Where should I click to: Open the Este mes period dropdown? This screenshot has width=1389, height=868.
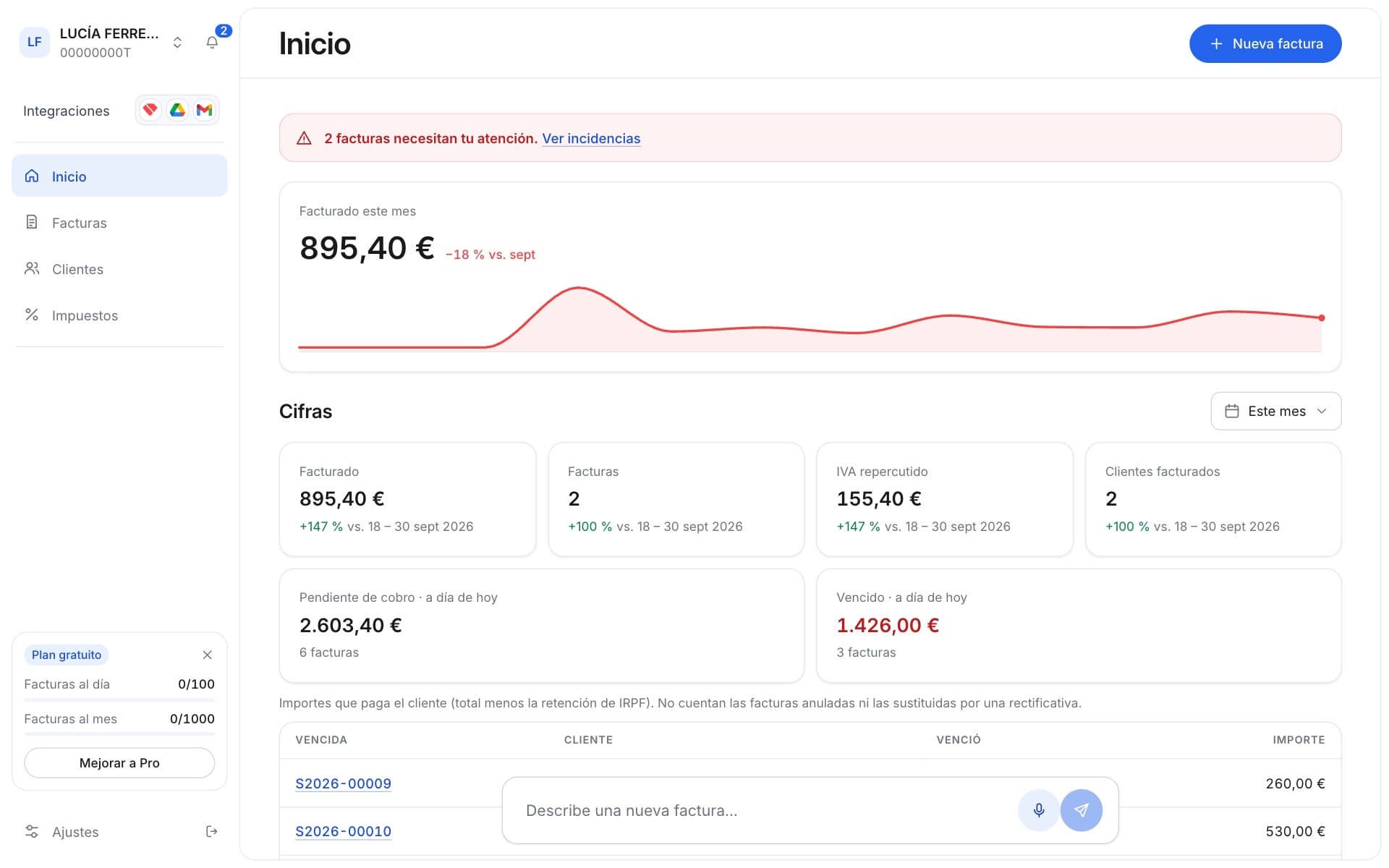pyautogui.click(x=1276, y=411)
